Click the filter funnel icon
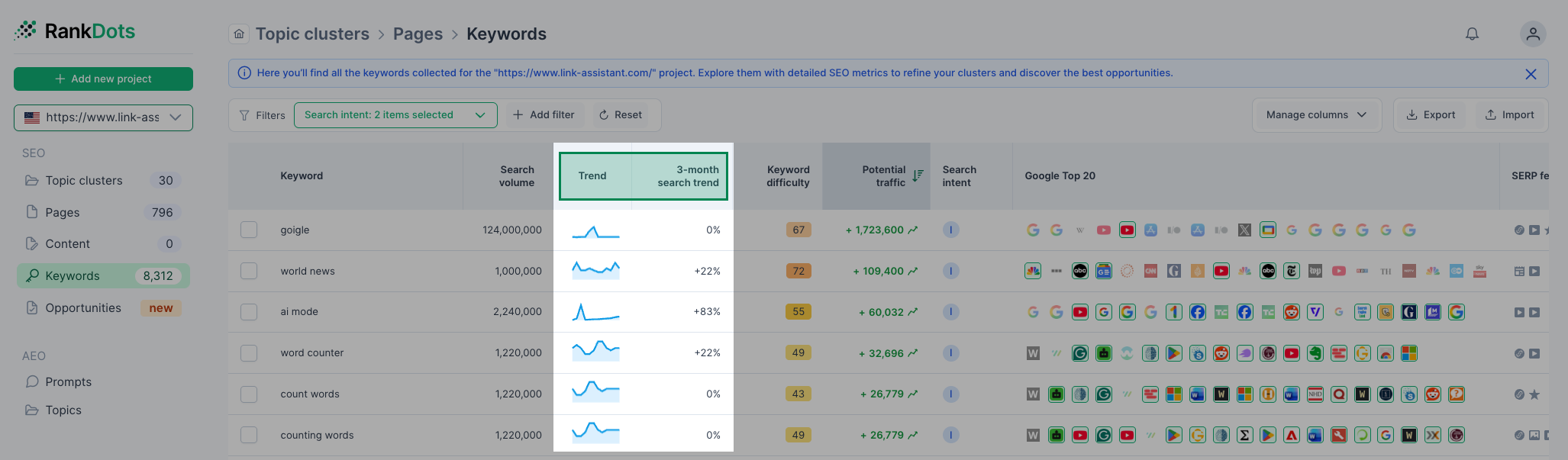This screenshot has height=460, width=1568. (244, 115)
